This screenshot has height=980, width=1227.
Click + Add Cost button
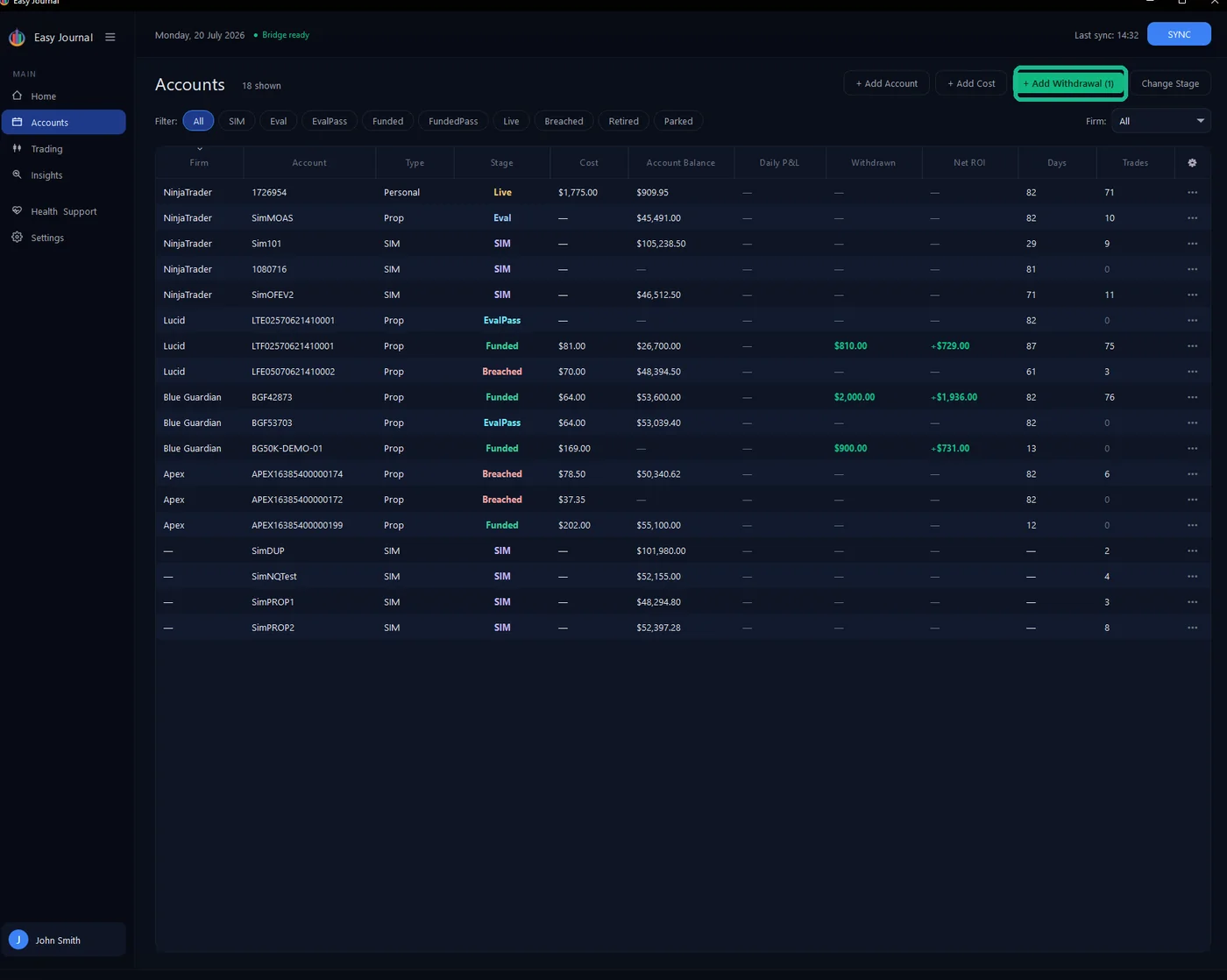pyautogui.click(x=971, y=83)
